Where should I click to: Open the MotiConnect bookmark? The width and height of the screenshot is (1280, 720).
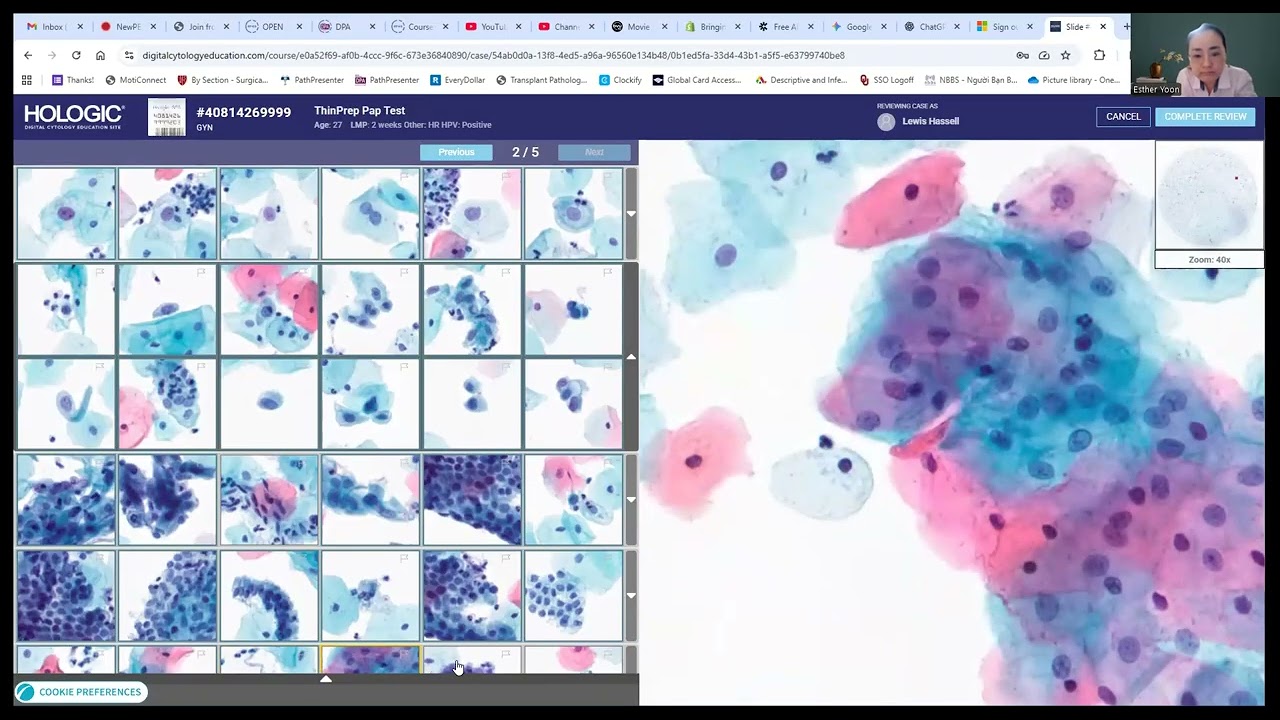pyautogui.click(x=136, y=80)
